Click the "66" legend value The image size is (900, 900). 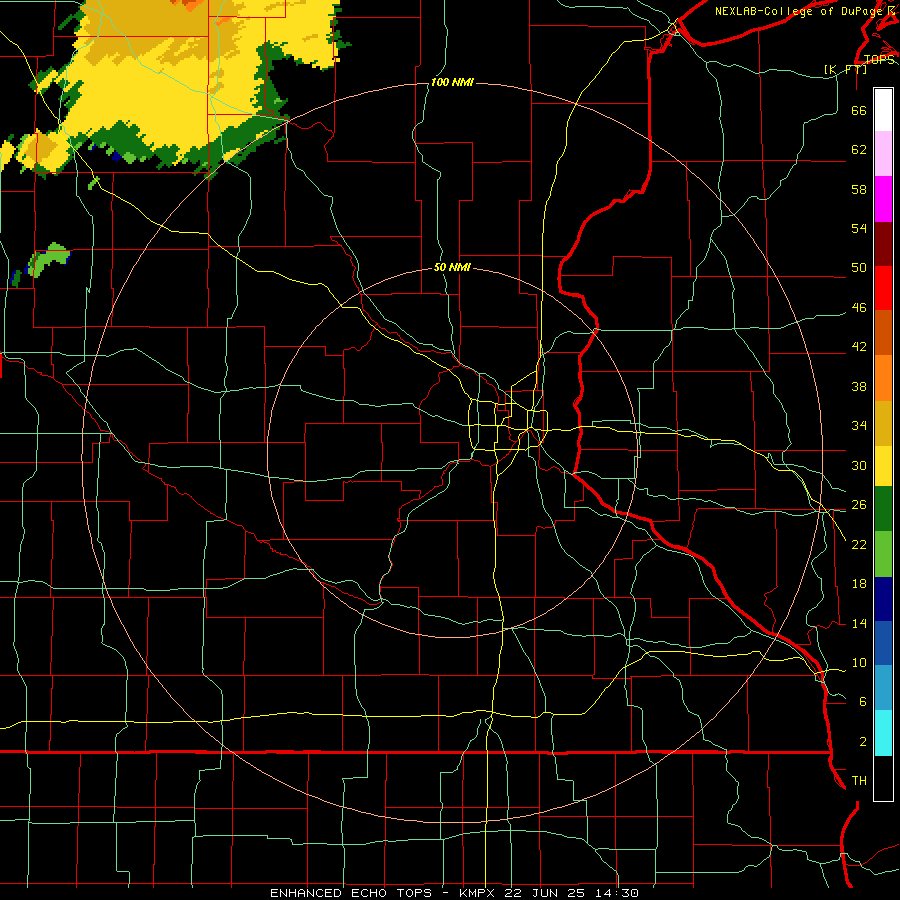(x=859, y=110)
